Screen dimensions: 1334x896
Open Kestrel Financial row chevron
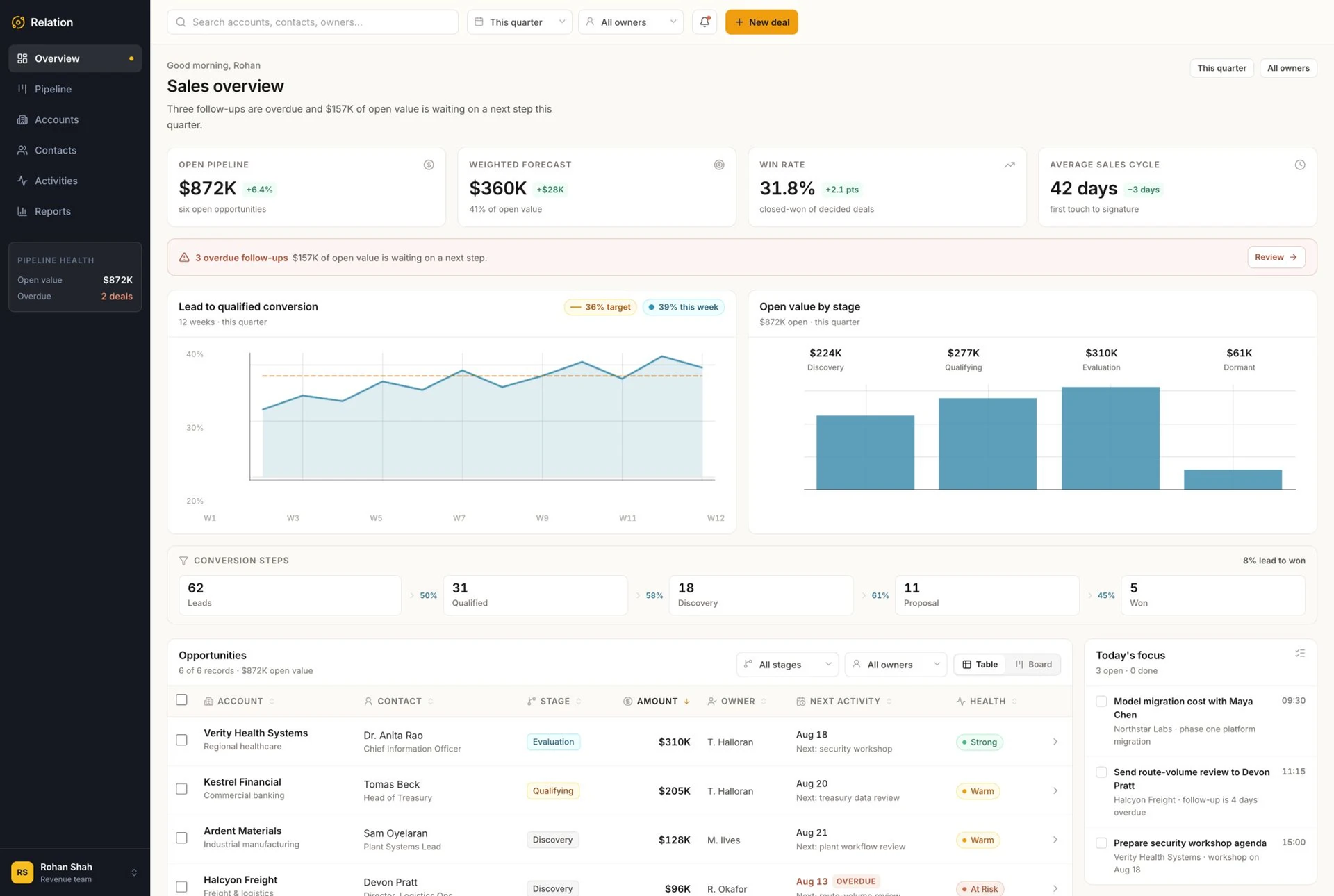(1055, 790)
